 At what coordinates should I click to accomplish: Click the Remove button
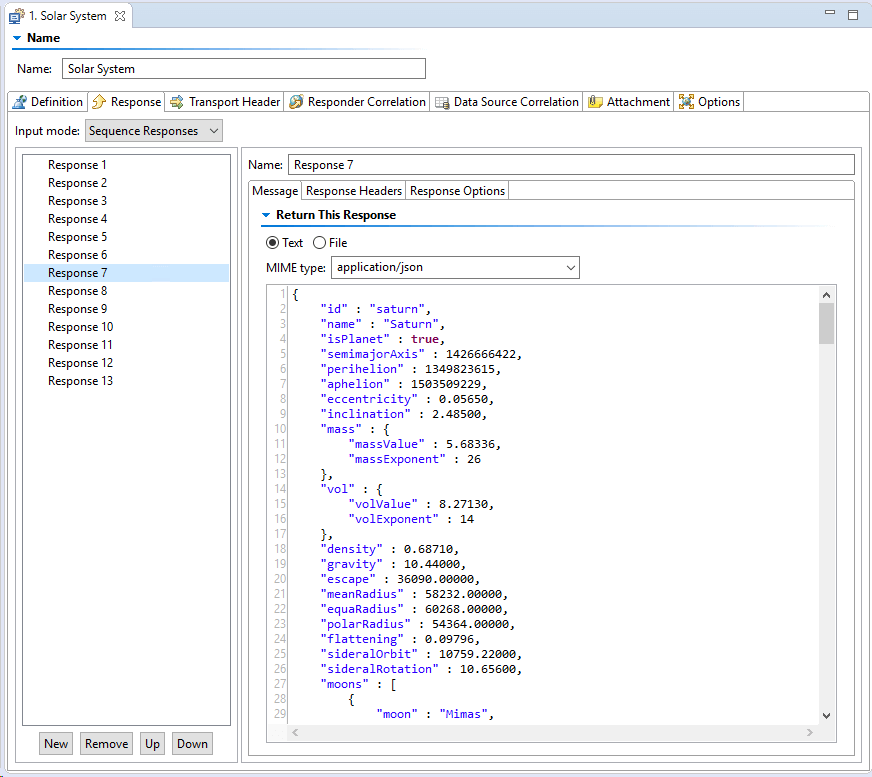(x=106, y=744)
